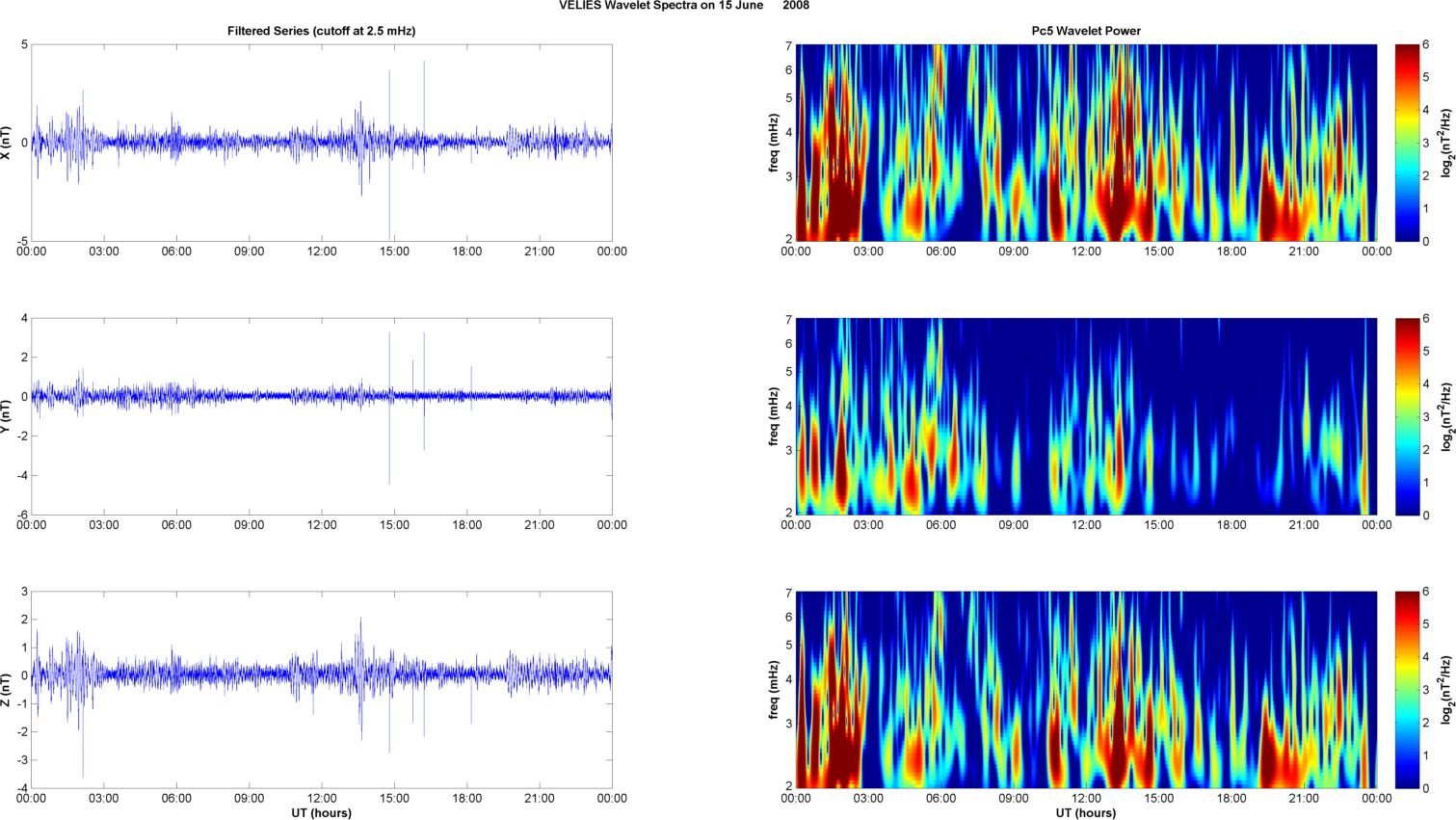The width and height of the screenshot is (1456, 820).
Task: Click the VELIES Wavelet Spectra figure title
Action: coord(684,6)
